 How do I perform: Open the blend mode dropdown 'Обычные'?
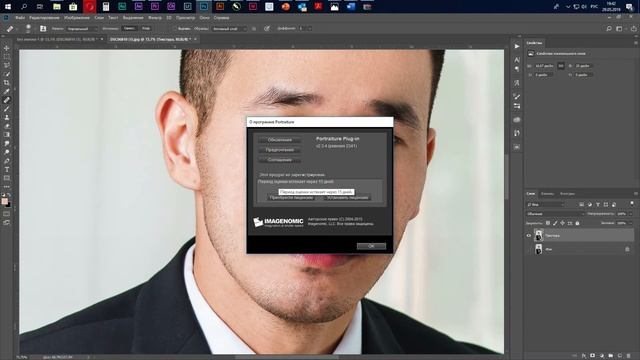[x=556, y=214]
